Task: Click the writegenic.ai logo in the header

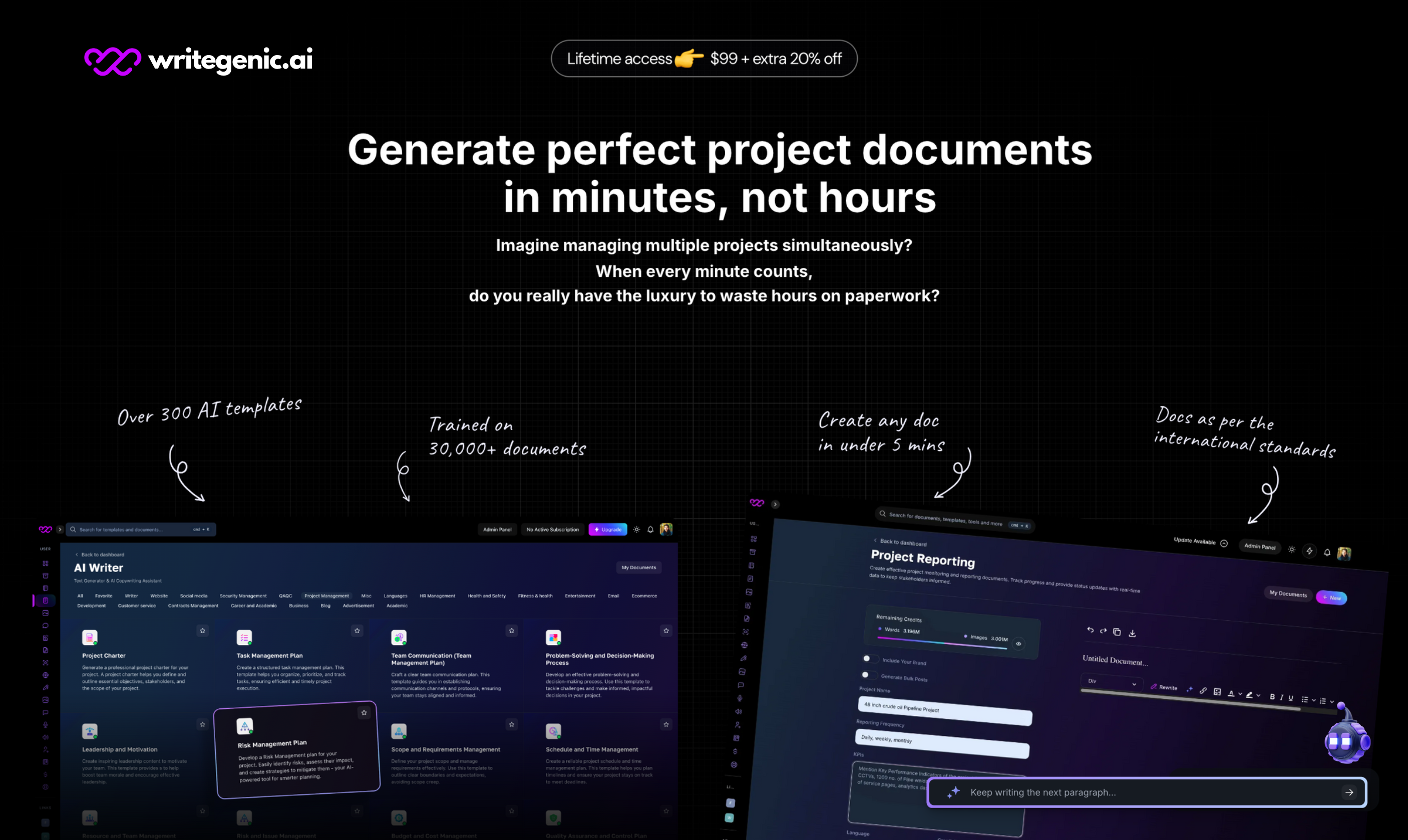Action: pyautogui.click(x=198, y=61)
